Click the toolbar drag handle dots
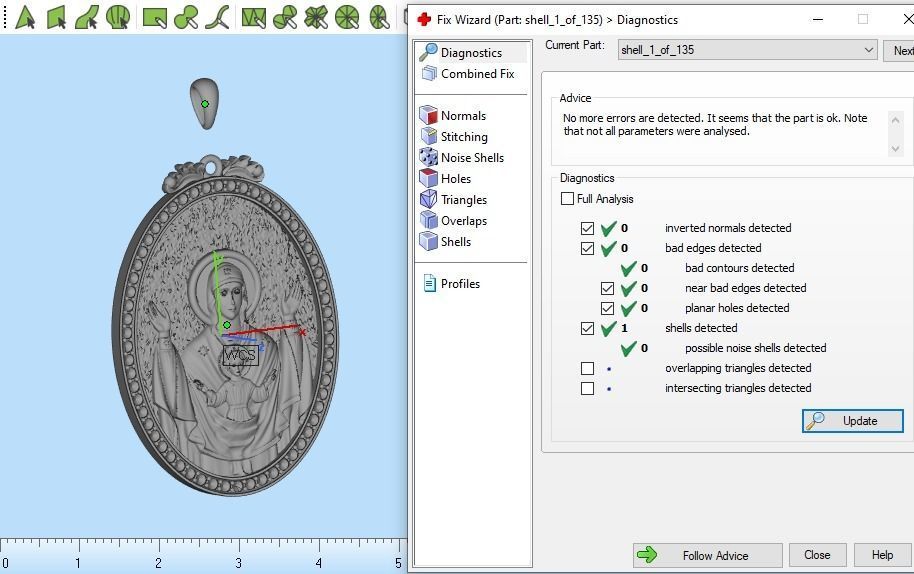 coord(5,17)
